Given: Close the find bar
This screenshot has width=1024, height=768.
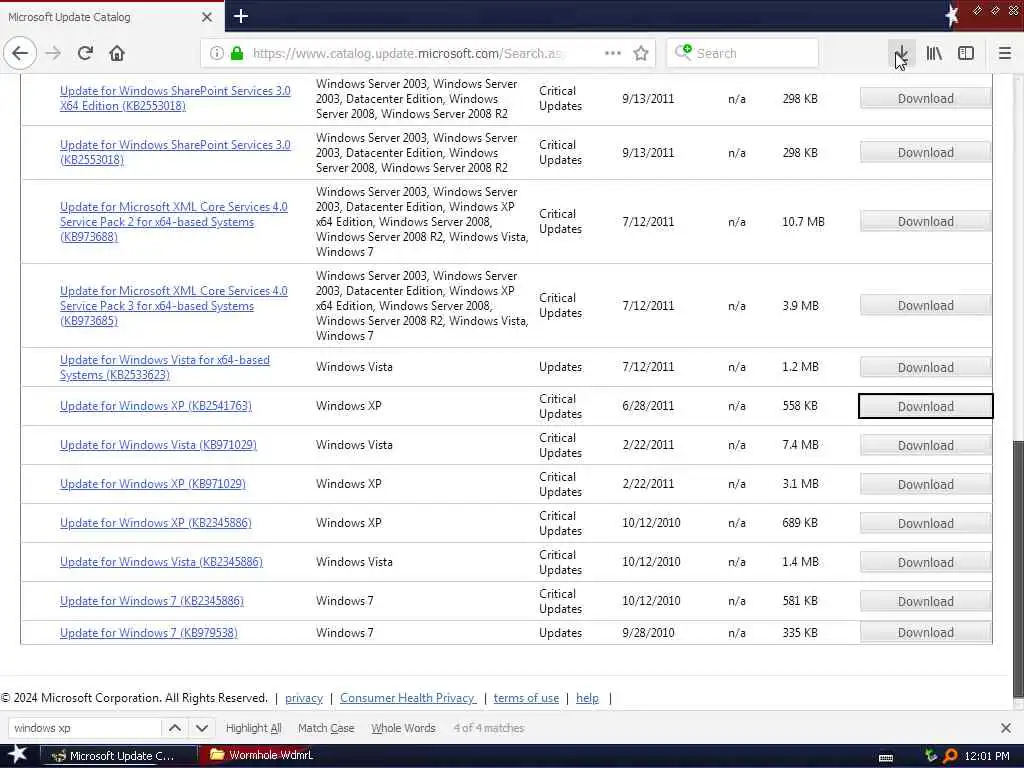Looking at the screenshot, I should point(1006,728).
